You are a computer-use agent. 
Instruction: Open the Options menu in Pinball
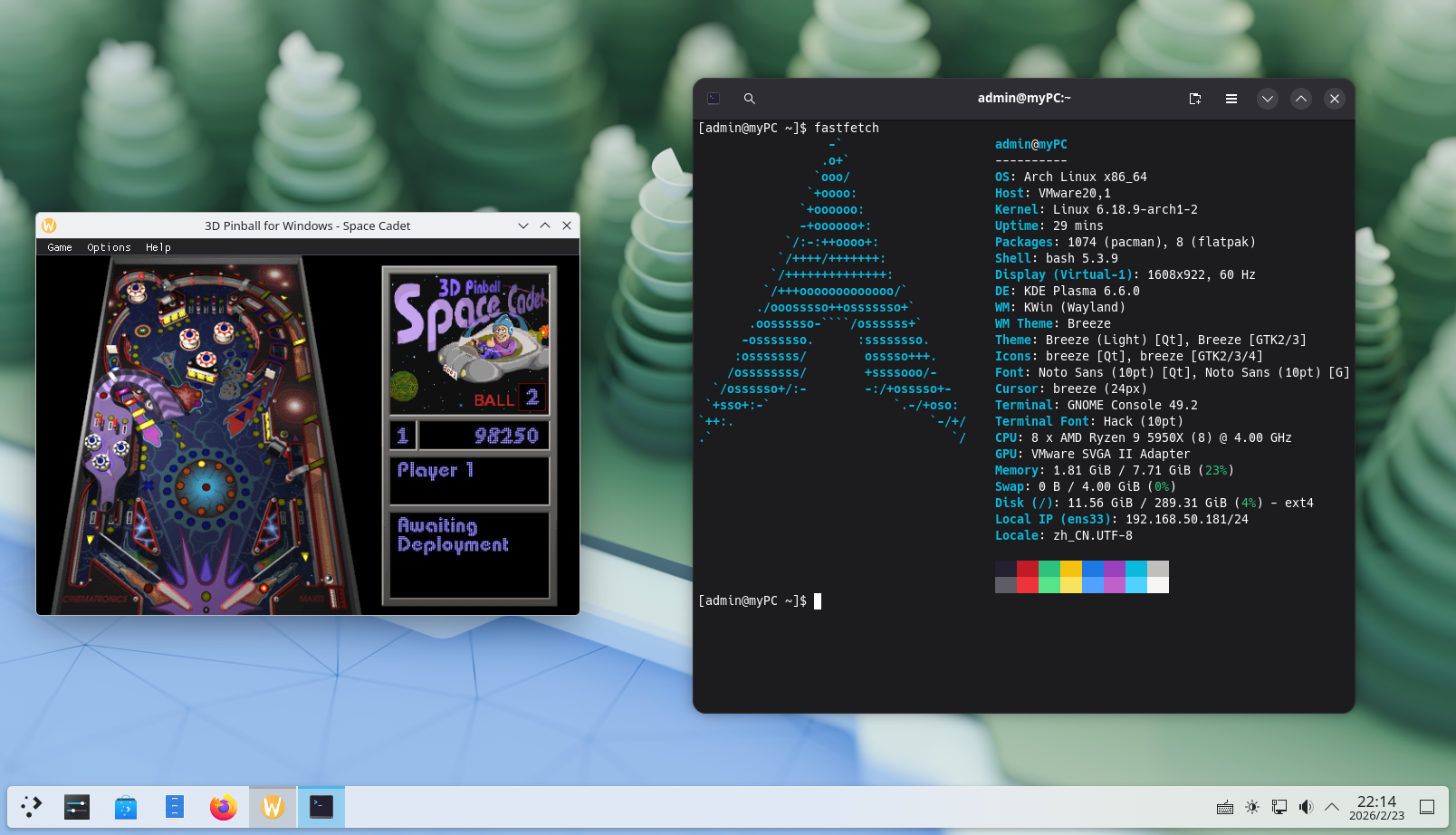[109, 247]
